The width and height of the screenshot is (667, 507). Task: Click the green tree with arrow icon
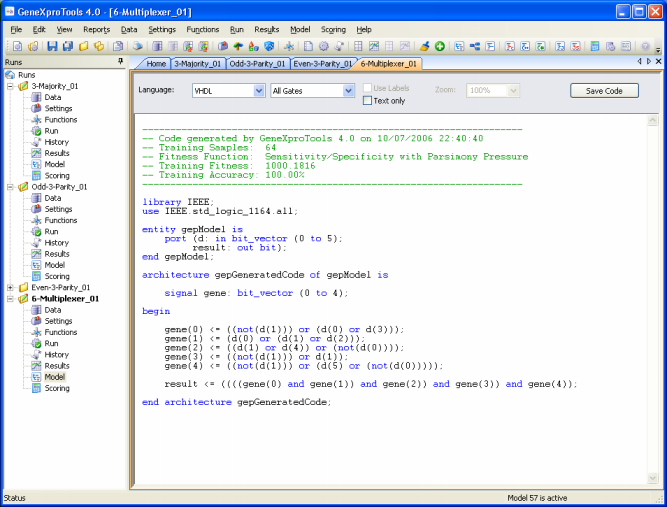pos(238,46)
